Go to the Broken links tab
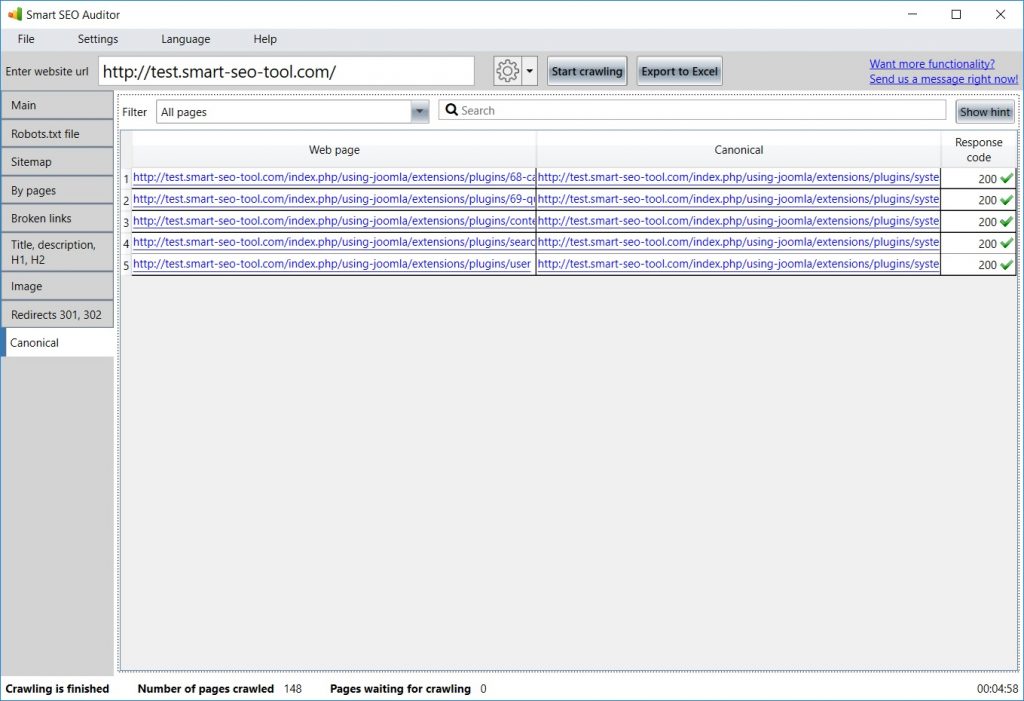The image size is (1024, 701). pyautogui.click(x=57, y=218)
